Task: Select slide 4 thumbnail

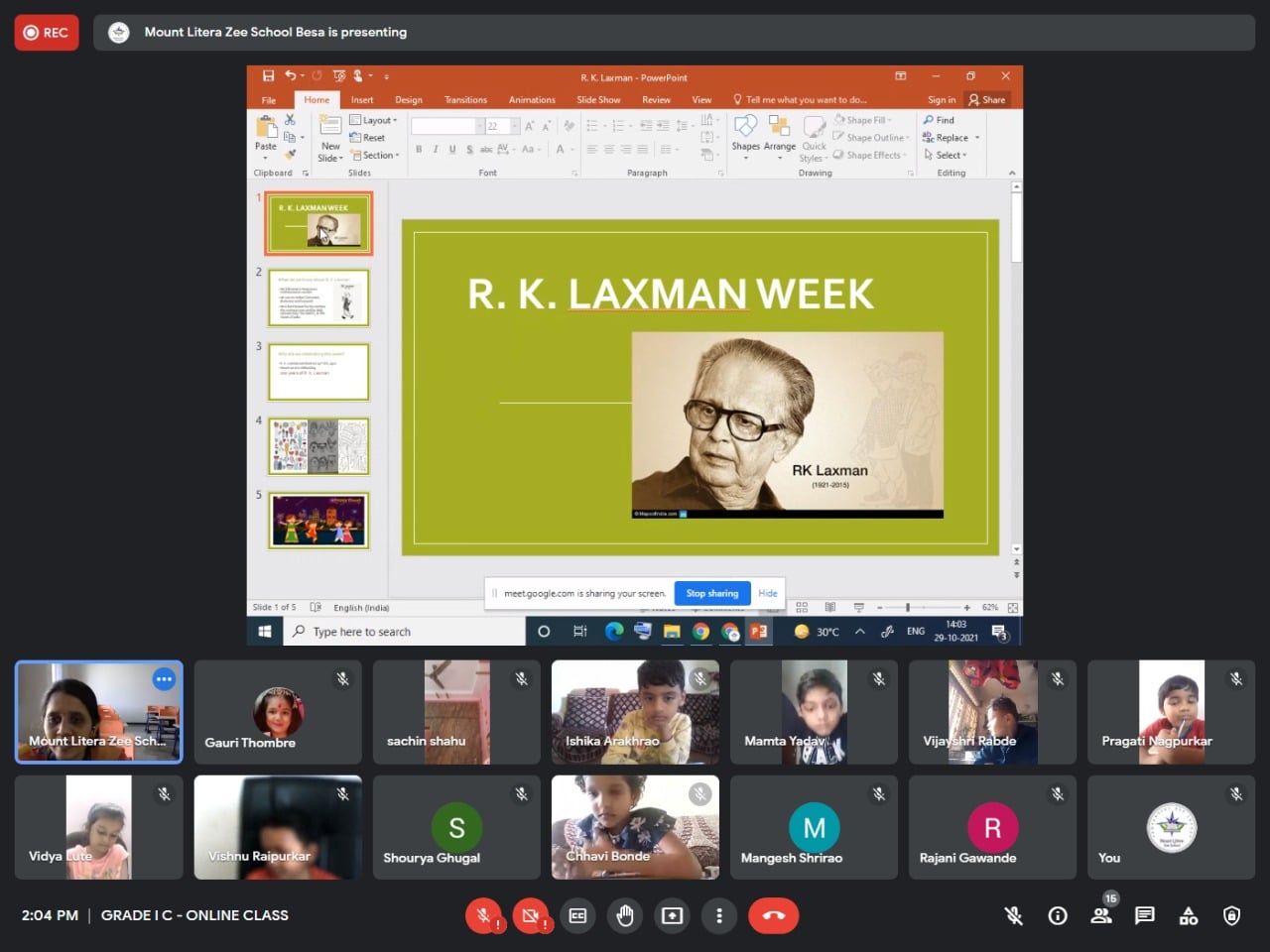Action: point(318,446)
